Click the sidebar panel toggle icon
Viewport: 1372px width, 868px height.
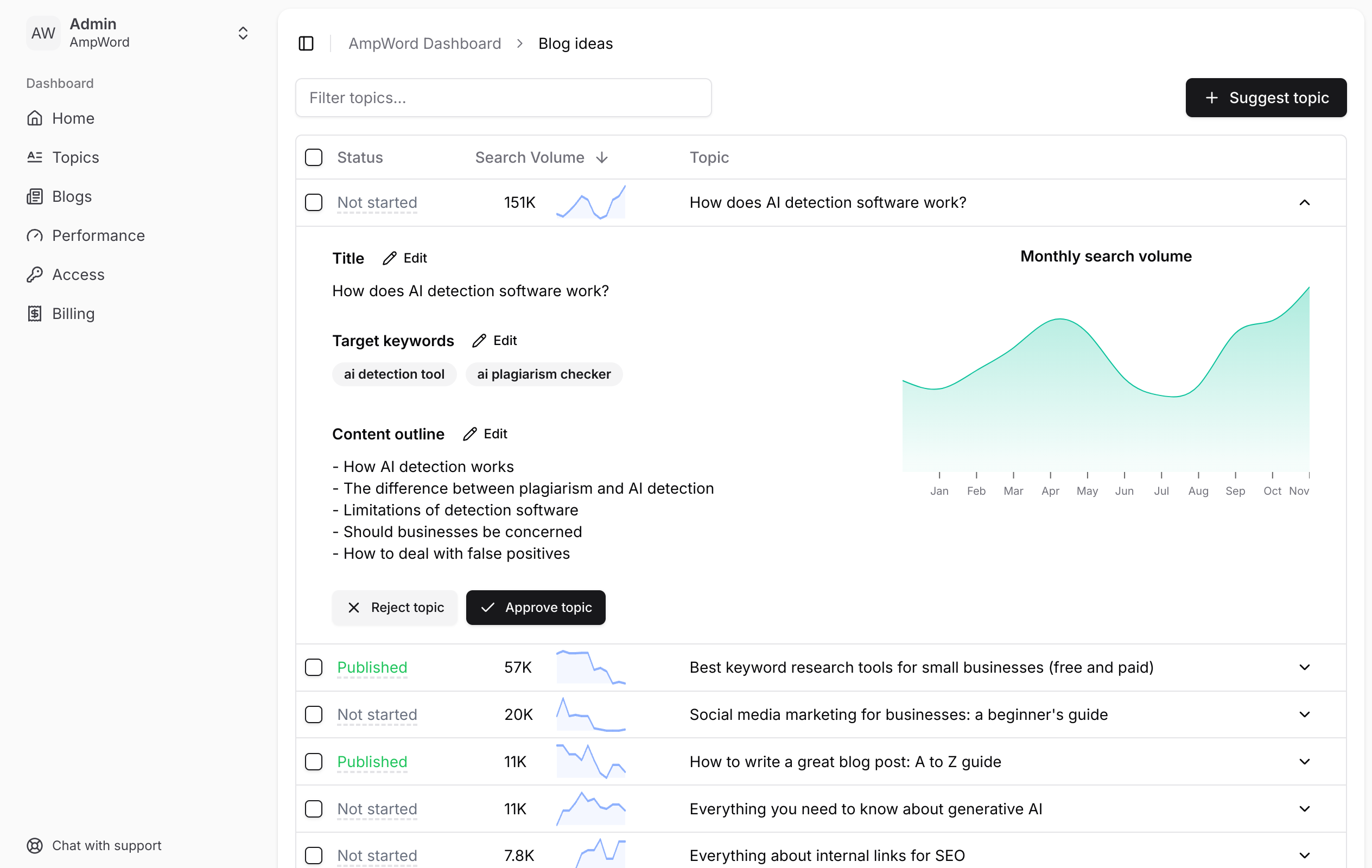tap(306, 43)
